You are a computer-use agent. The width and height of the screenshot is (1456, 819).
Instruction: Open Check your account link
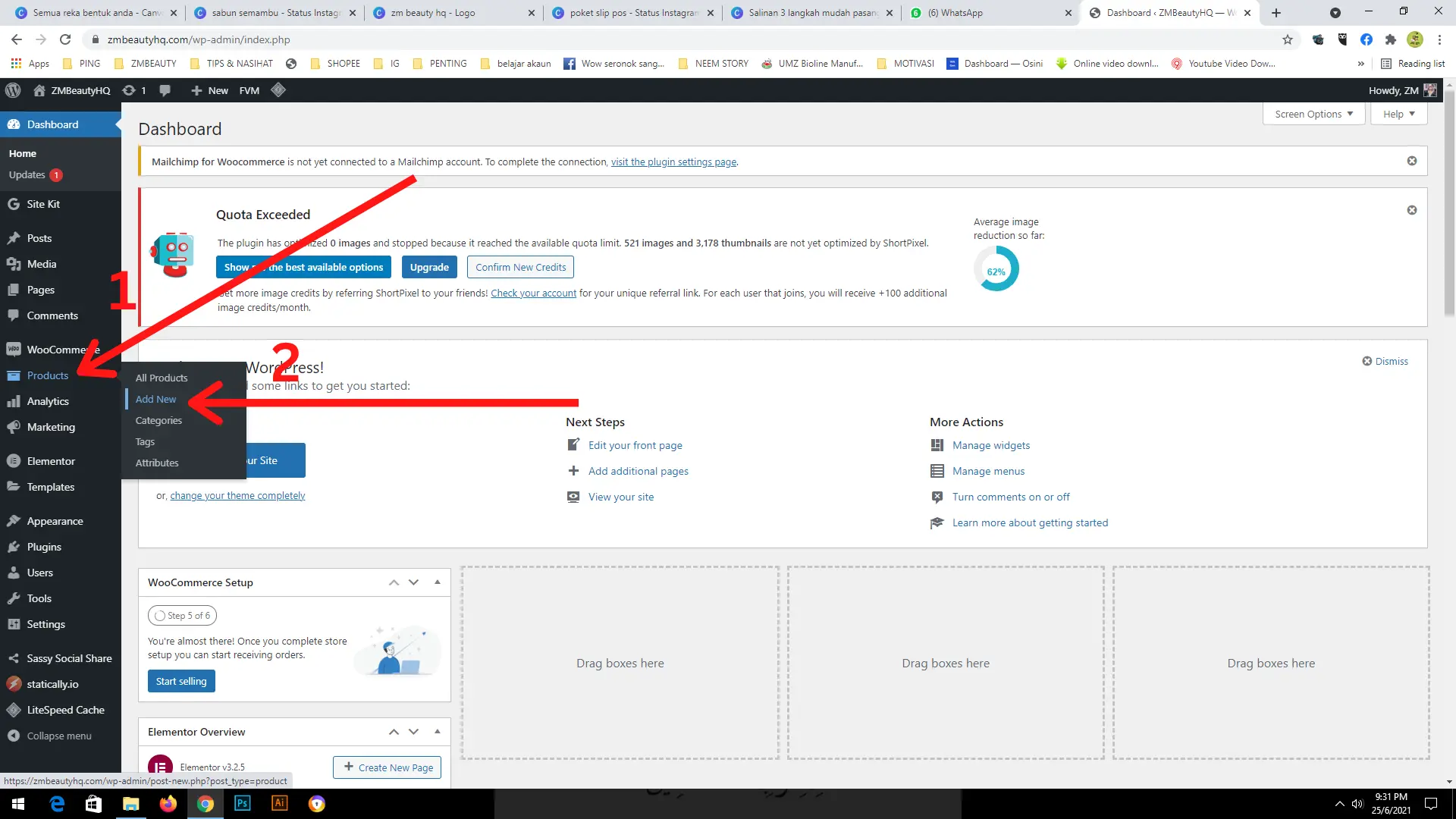tap(533, 293)
